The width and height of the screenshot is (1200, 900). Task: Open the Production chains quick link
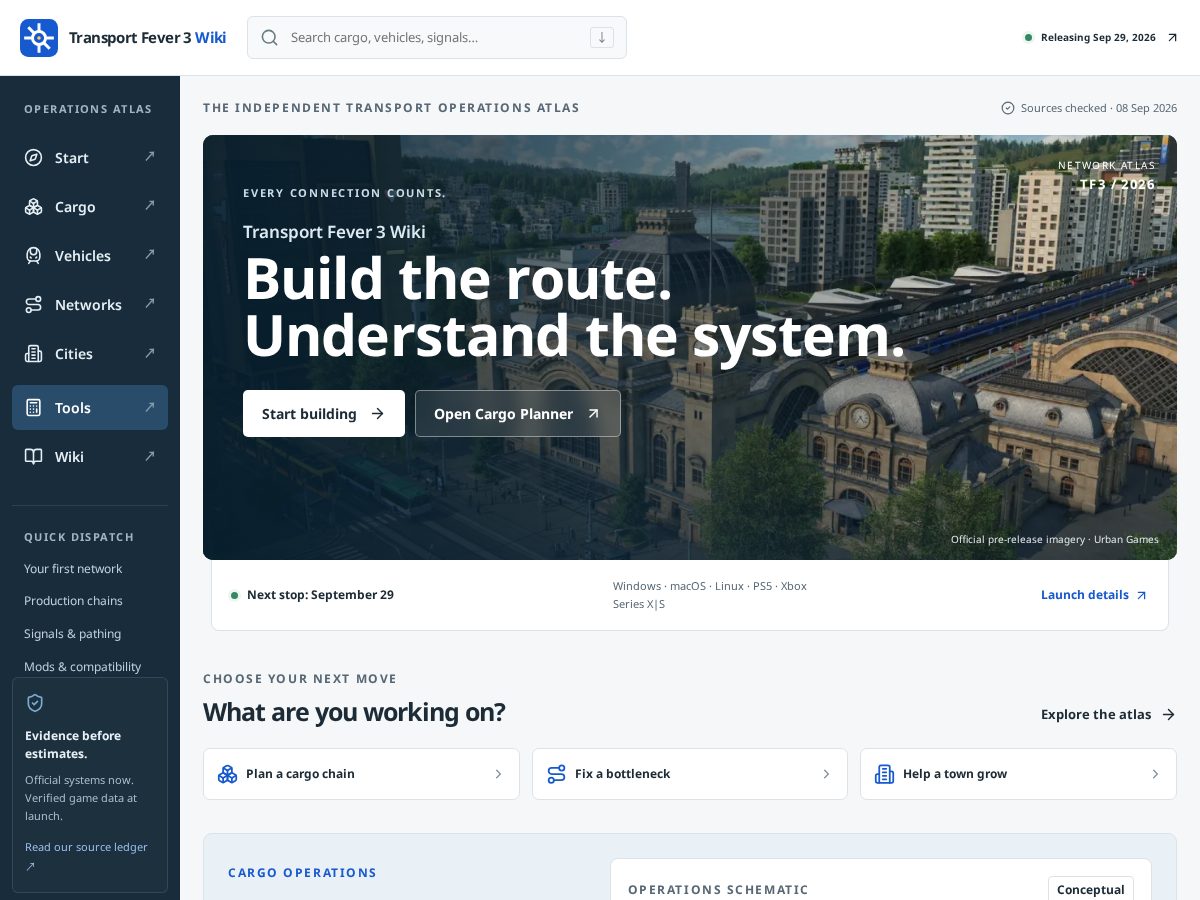[73, 601]
